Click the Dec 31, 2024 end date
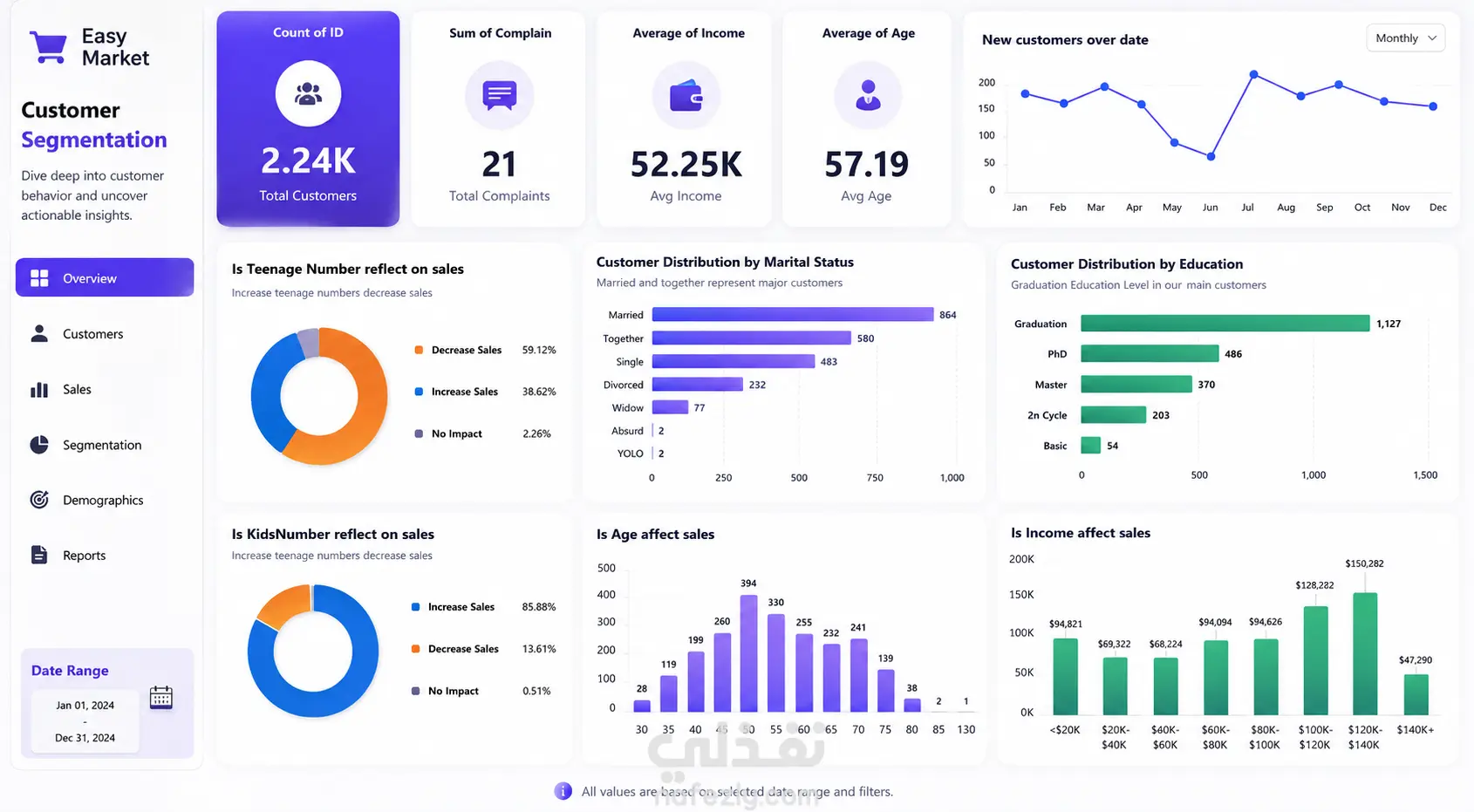Image resolution: width=1474 pixels, height=812 pixels. pyautogui.click(x=85, y=738)
